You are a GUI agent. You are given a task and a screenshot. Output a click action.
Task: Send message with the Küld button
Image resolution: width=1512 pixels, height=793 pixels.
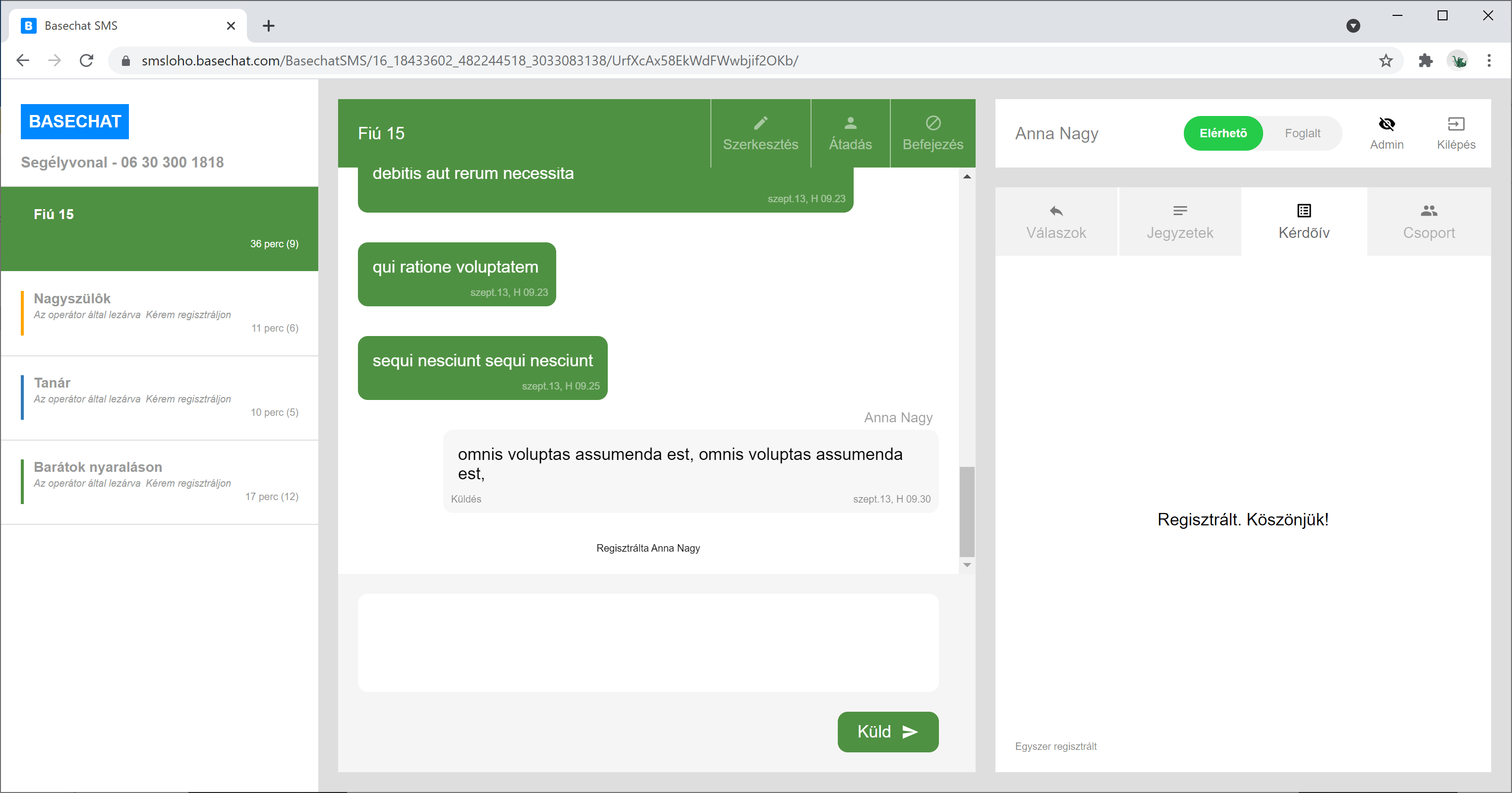(887, 732)
